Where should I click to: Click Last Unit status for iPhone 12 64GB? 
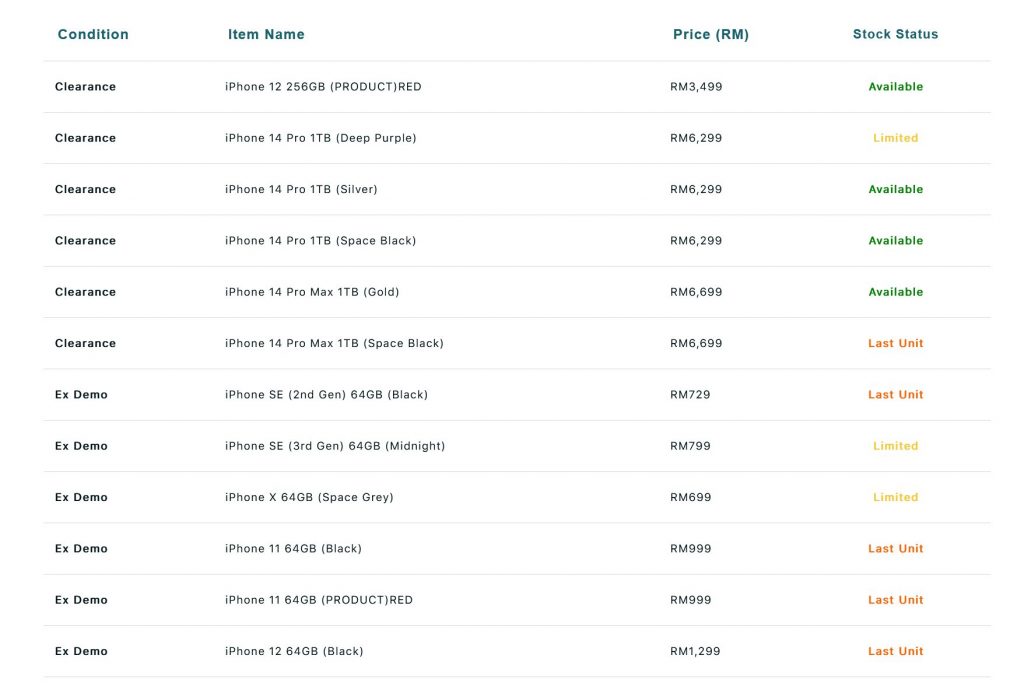pyautogui.click(x=895, y=651)
